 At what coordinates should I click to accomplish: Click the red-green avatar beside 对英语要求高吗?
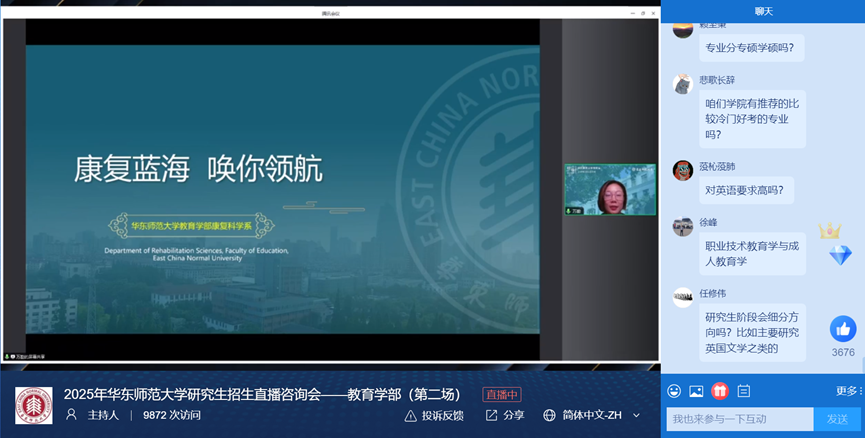tap(683, 170)
